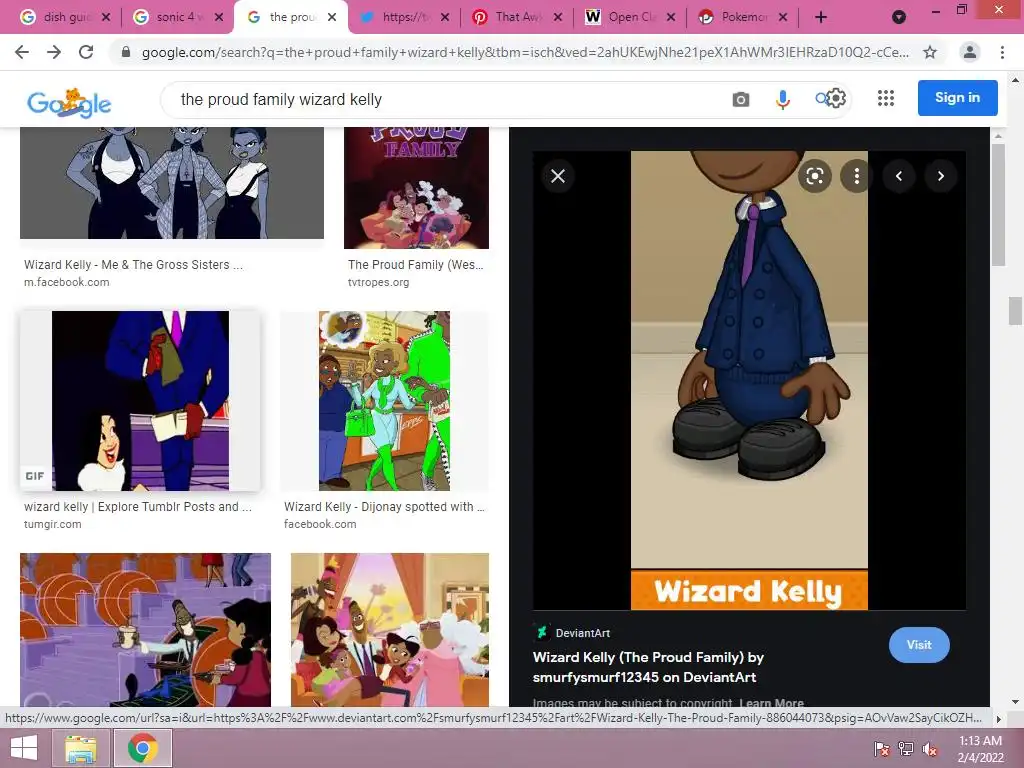This screenshot has height=768, width=1024.
Task: Click the large Wizard Kelly preview image
Action: click(749, 380)
